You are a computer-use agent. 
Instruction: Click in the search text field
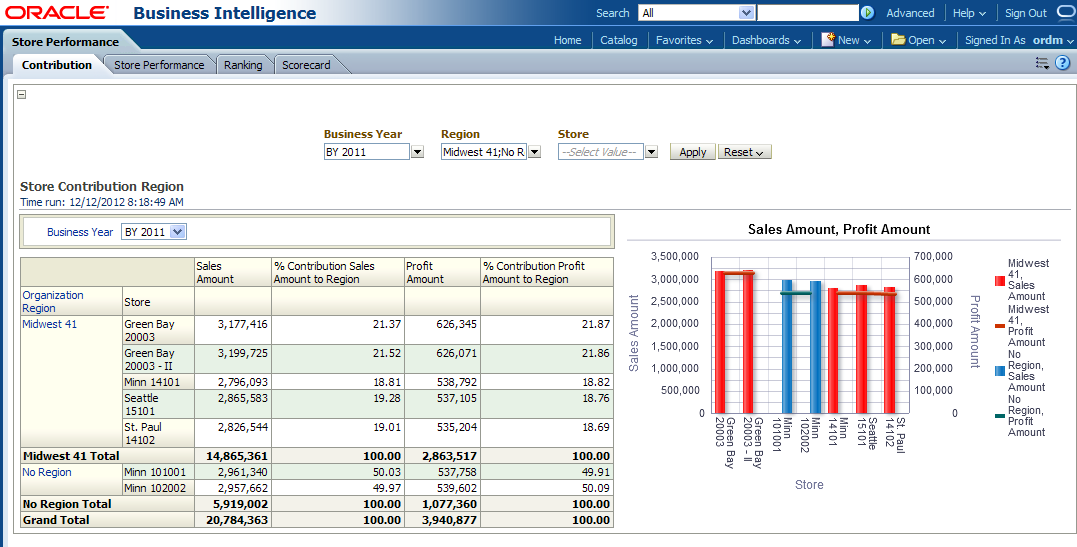tap(807, 13)
